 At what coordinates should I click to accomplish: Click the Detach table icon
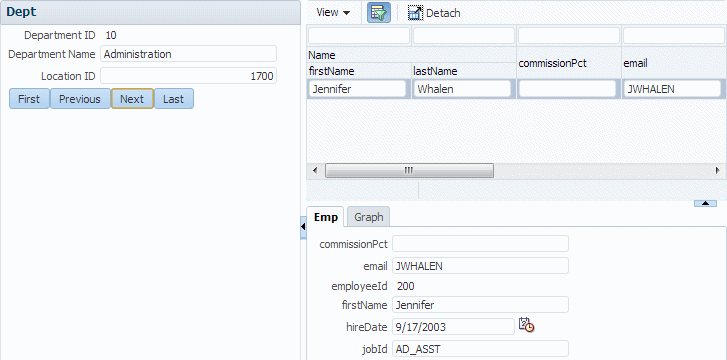pyautogui.click(x=415, y=13)
